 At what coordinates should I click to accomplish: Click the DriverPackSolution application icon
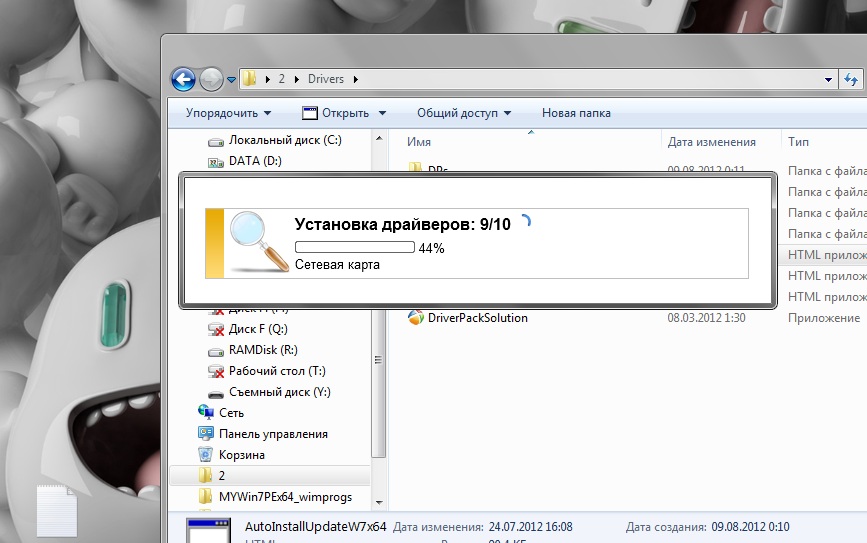tap(416, 318)
